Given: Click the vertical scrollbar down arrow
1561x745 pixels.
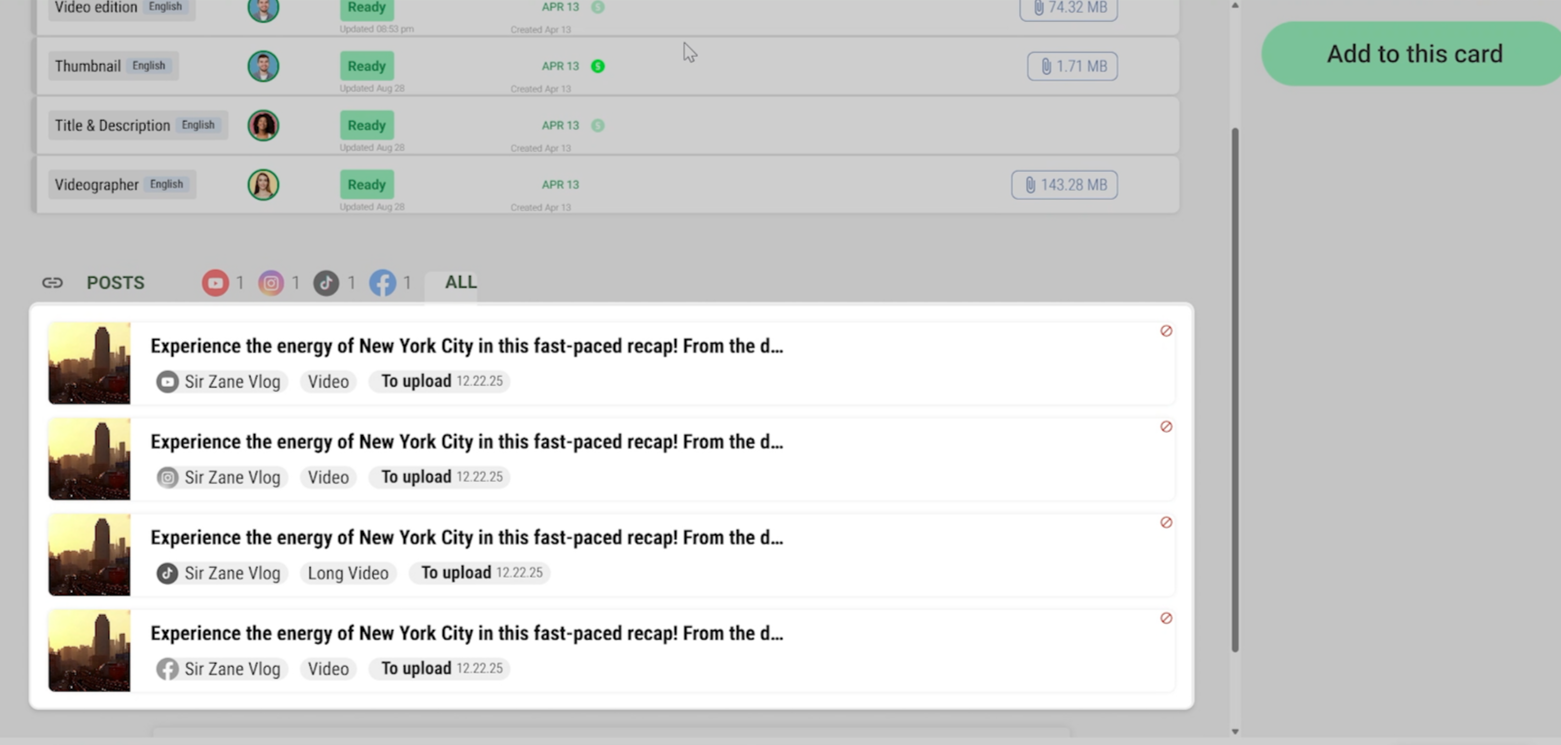Looking at the screenshot, I should click(x=1235, y=731).
